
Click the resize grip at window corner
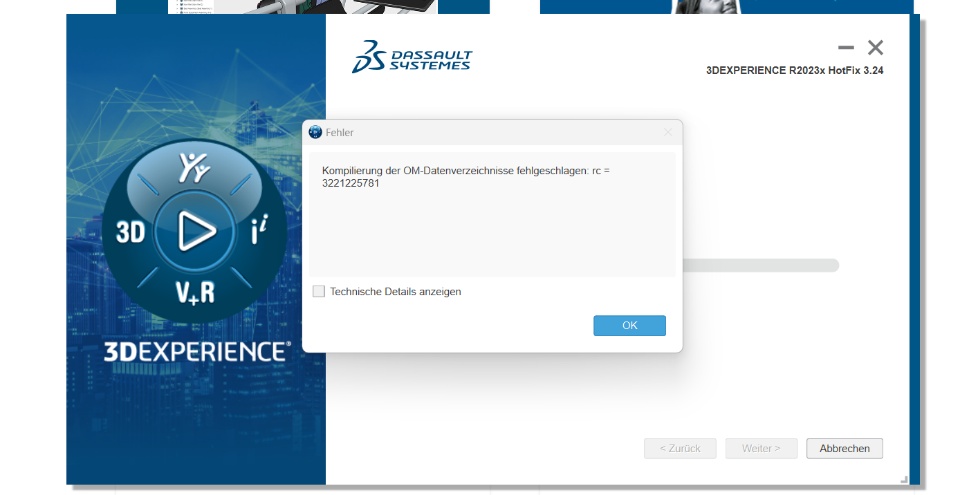coord(904,480)
